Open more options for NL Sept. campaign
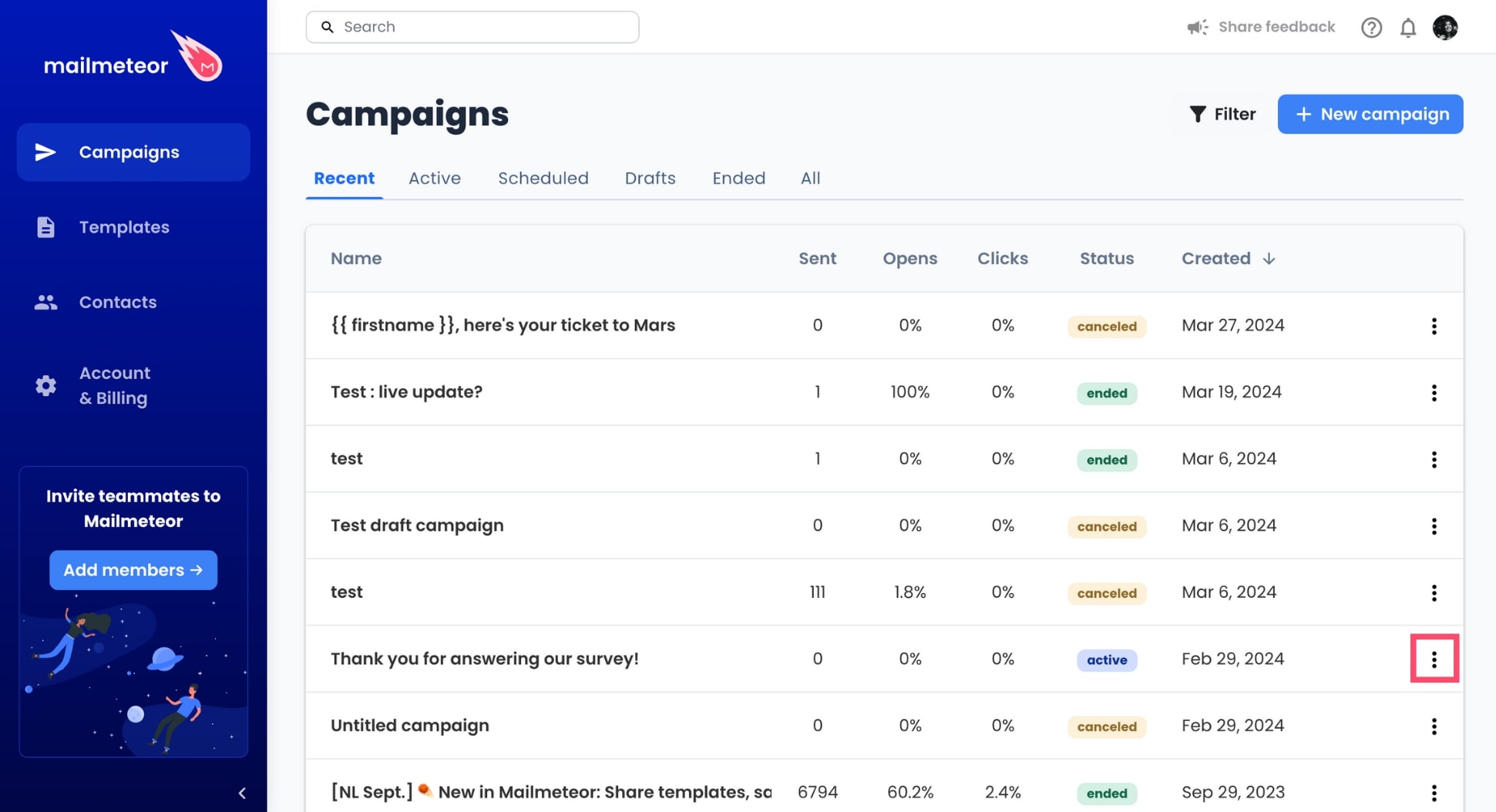 1434,793
